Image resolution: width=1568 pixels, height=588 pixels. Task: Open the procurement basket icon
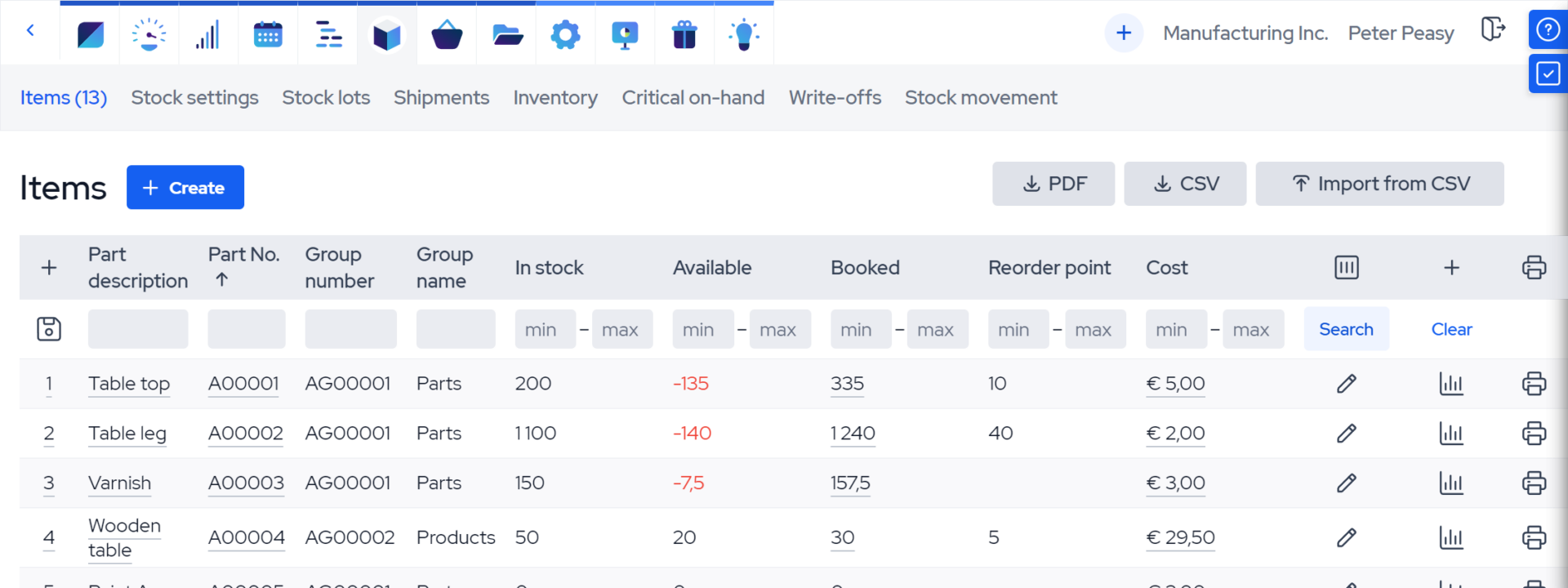(447, 34)
